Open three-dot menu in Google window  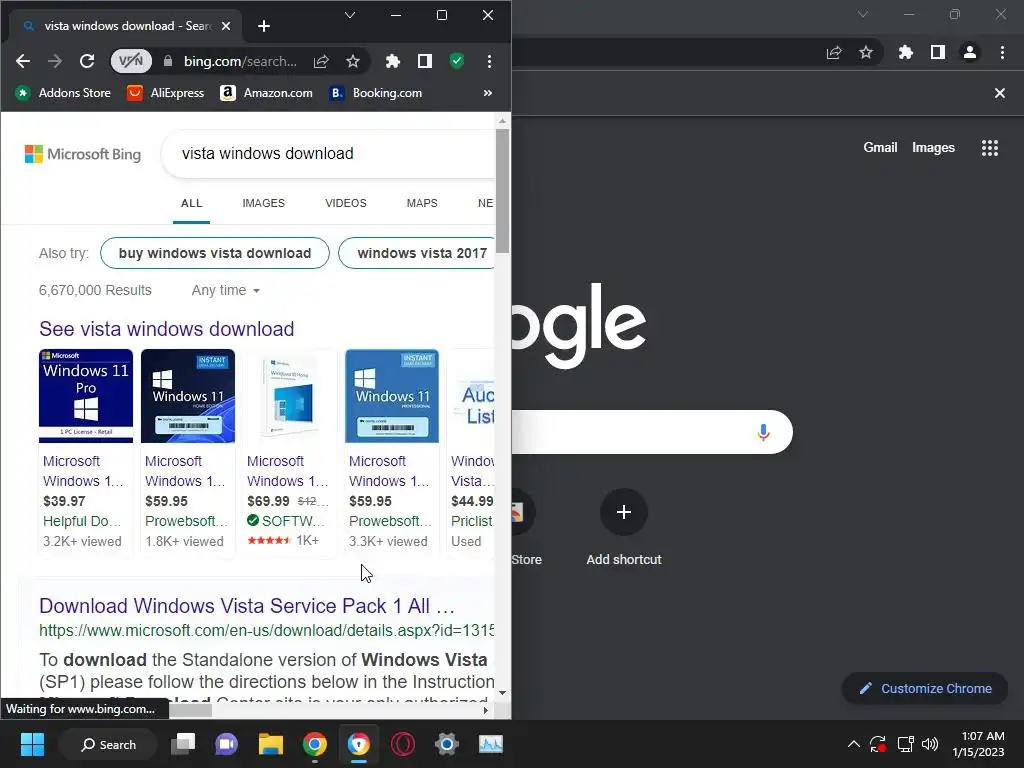tap(1002, 52)
